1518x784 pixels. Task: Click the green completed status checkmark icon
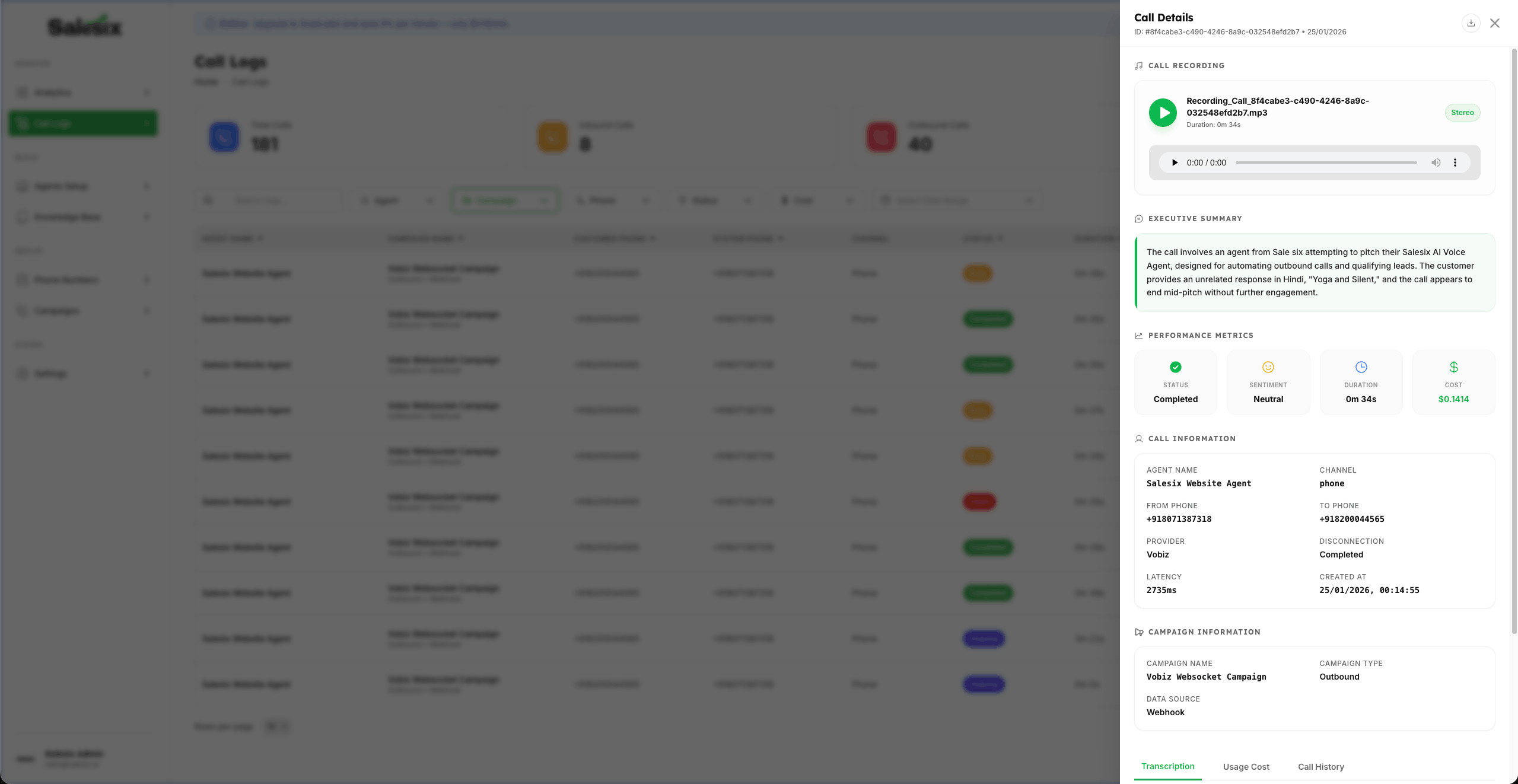click(1175, 367)
